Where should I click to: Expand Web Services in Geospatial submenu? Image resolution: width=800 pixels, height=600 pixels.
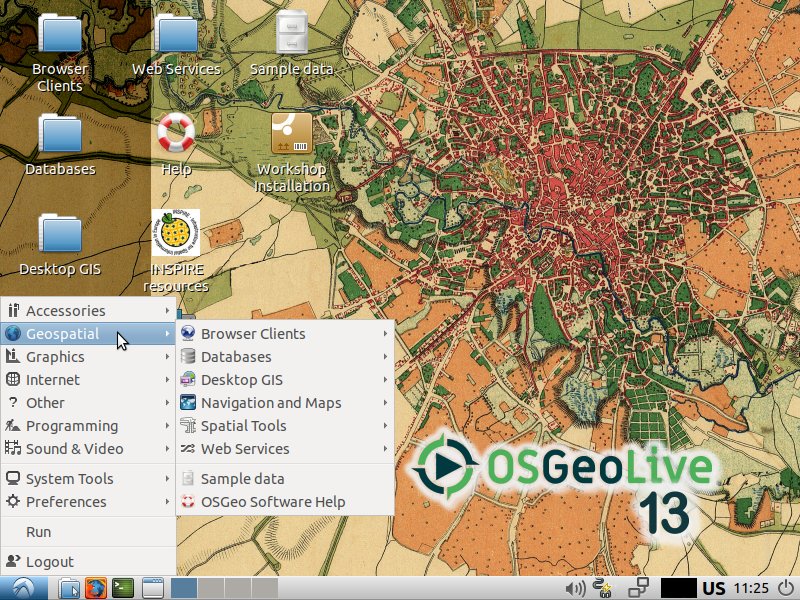285,448
